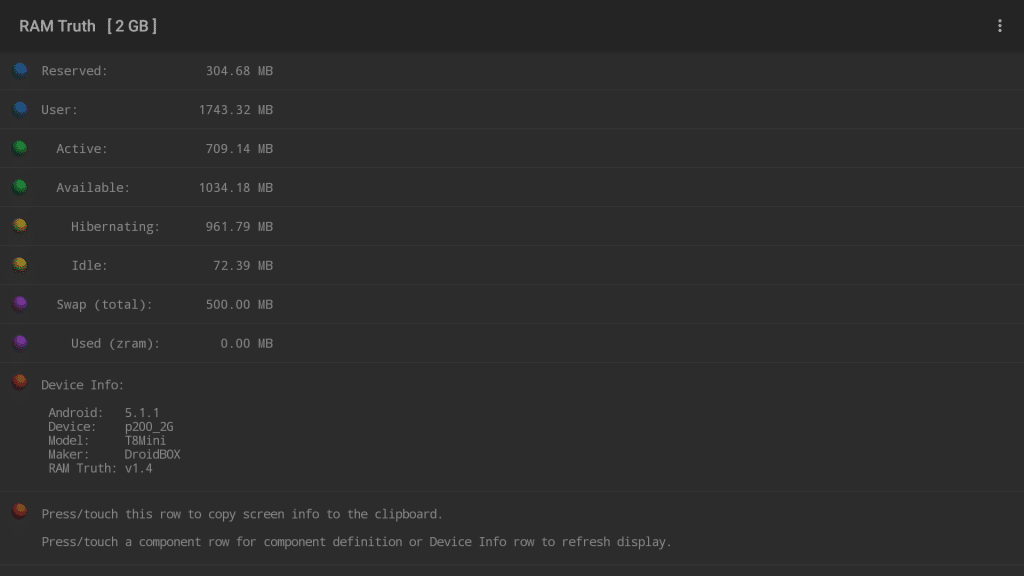Select the User label
Screen dimensions: 1024x576
coord(59,110)
